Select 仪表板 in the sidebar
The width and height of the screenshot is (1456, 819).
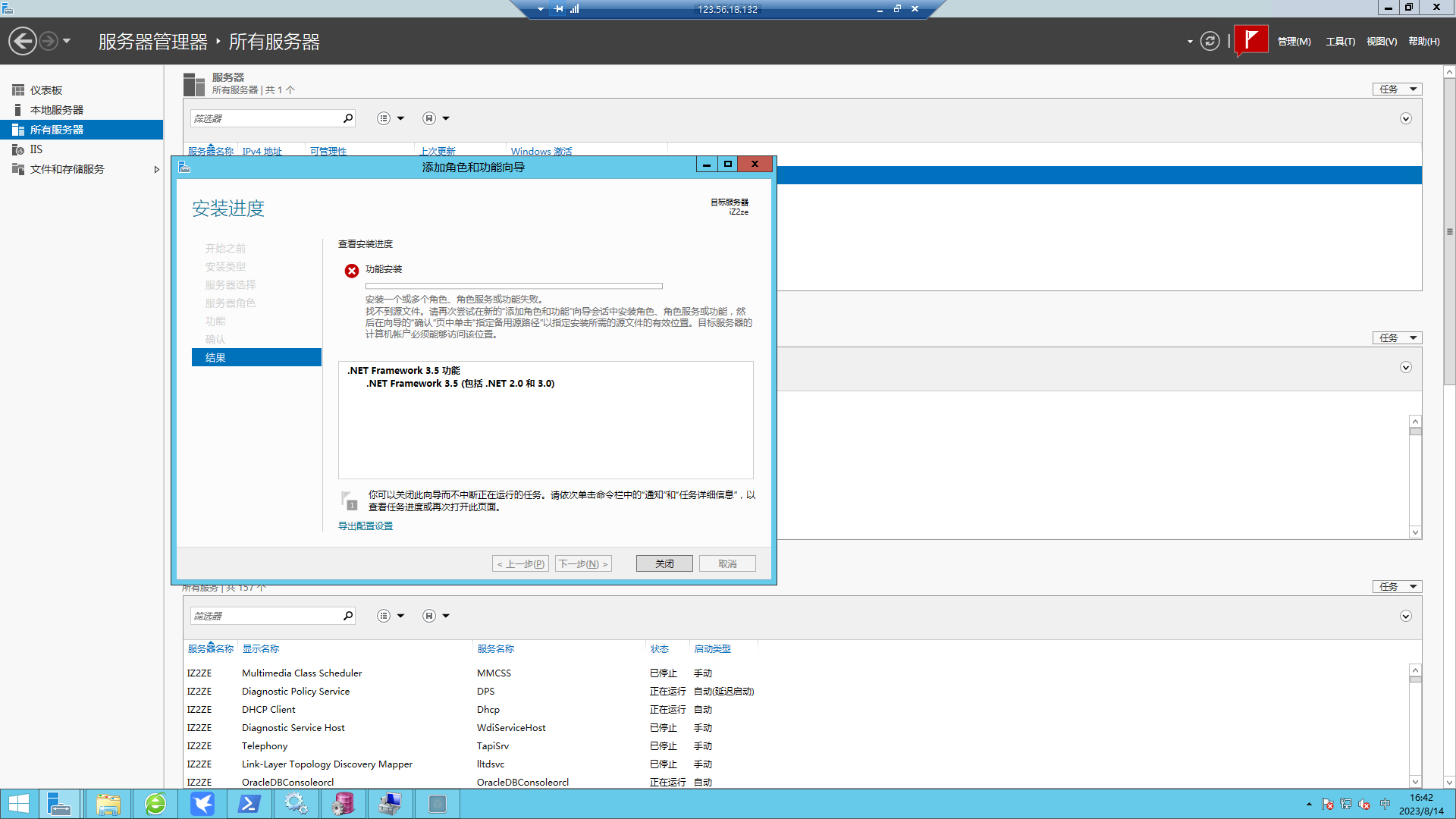81,90
